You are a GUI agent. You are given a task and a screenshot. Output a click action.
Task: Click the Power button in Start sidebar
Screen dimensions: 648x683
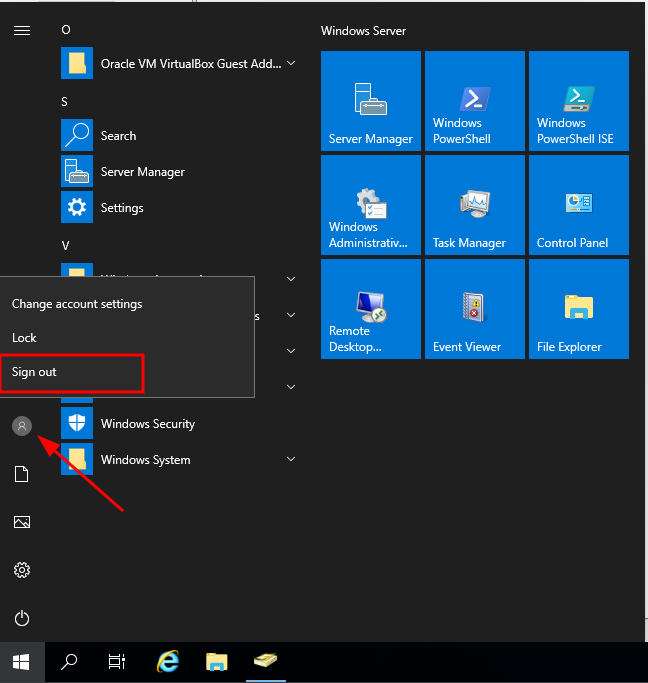tap(22, 618)
